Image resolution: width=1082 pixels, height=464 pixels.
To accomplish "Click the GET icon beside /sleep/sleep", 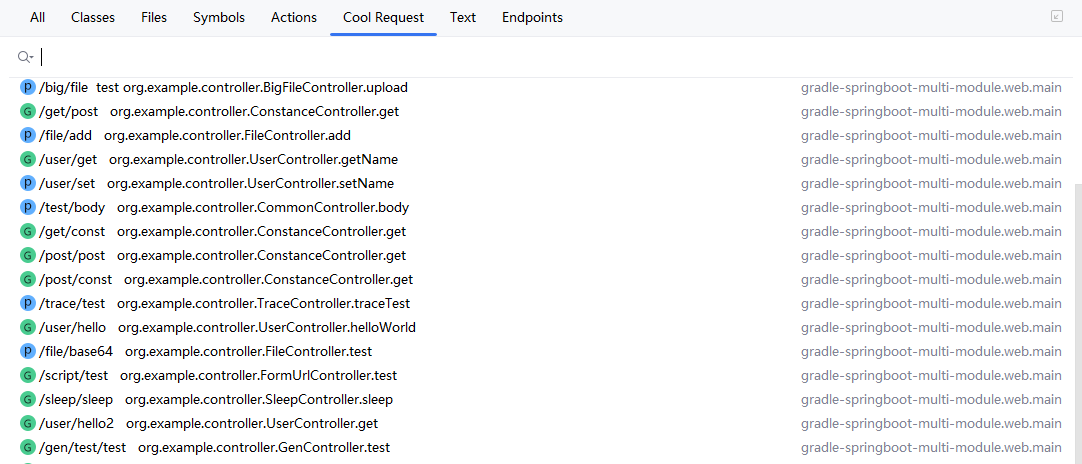I will click(x=27, y=400).
